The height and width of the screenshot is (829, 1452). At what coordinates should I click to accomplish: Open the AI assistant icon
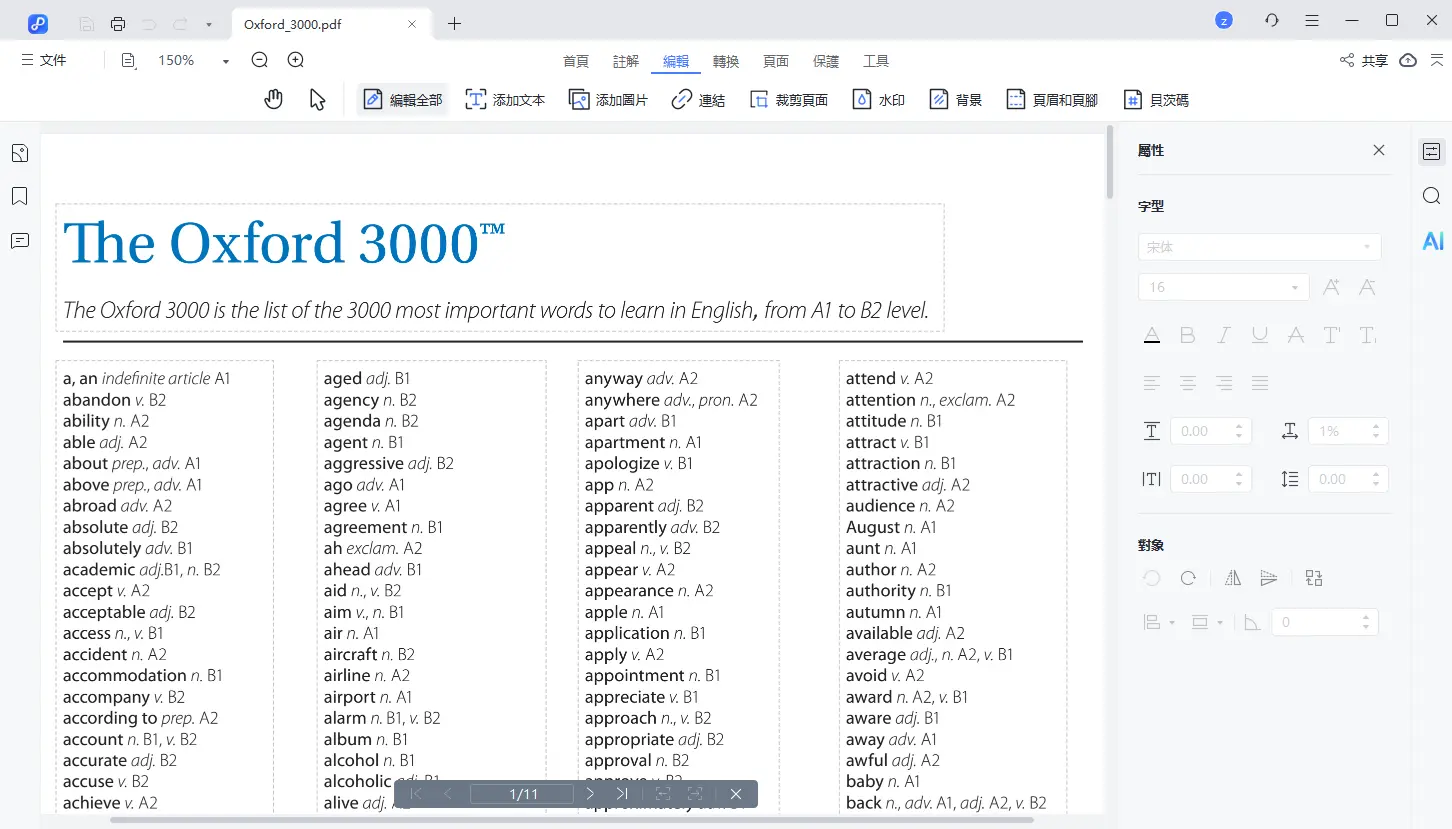point(1433,241)
